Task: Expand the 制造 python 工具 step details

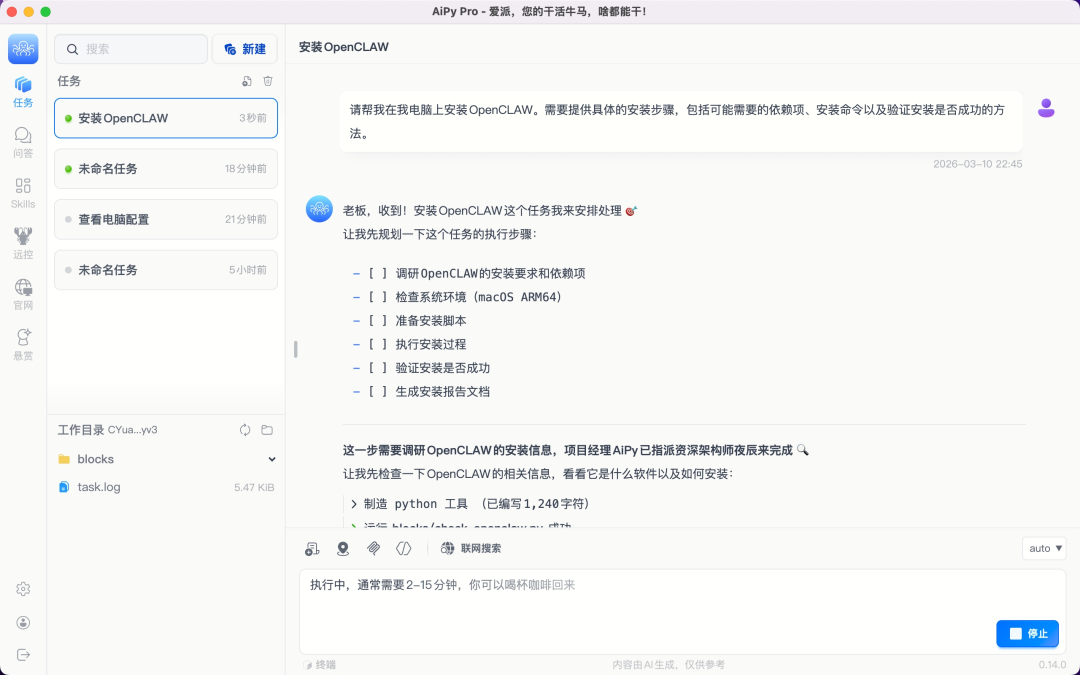Action: click(355, 504)
